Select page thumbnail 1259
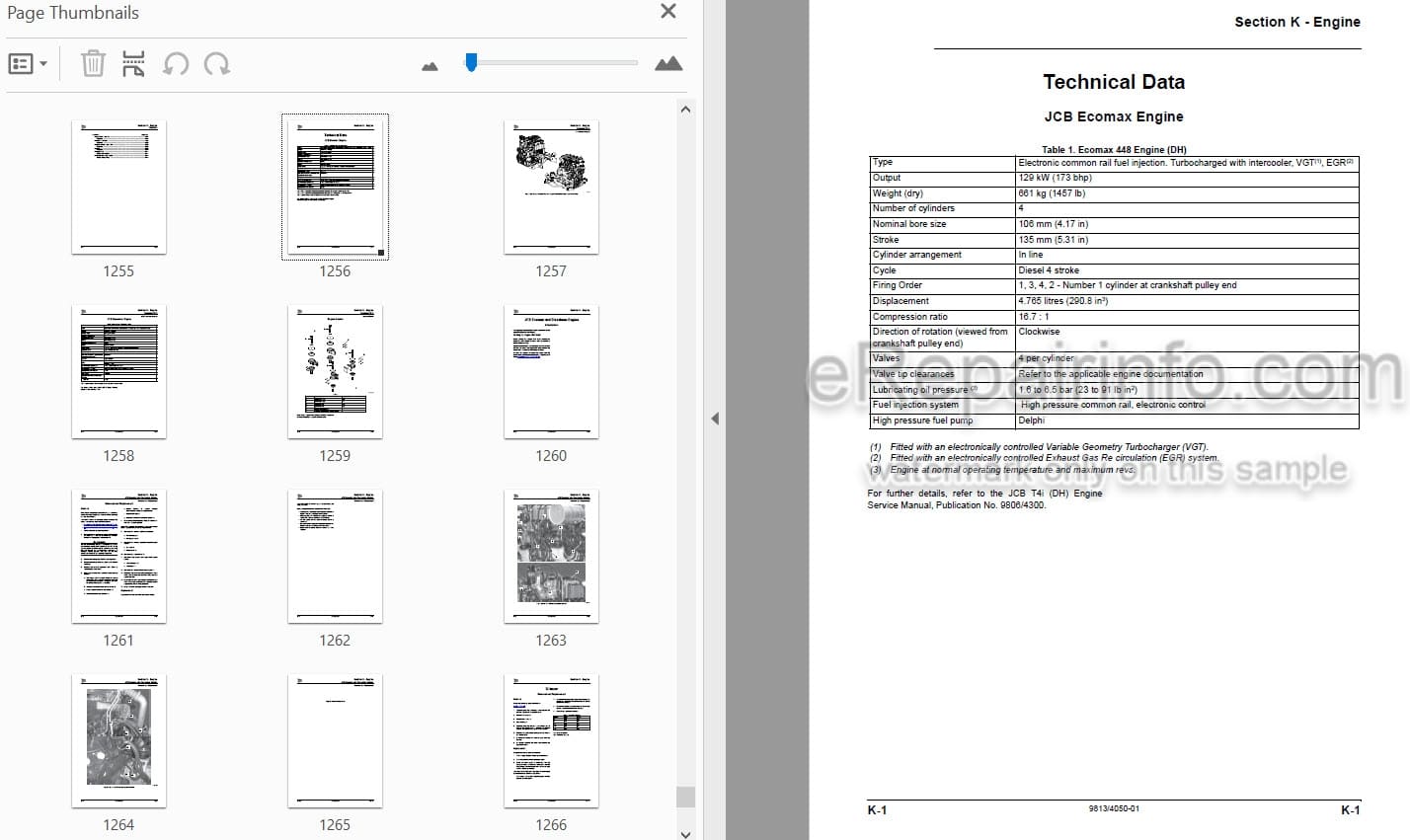1410x840 pixels. click(x=335, y=372)
